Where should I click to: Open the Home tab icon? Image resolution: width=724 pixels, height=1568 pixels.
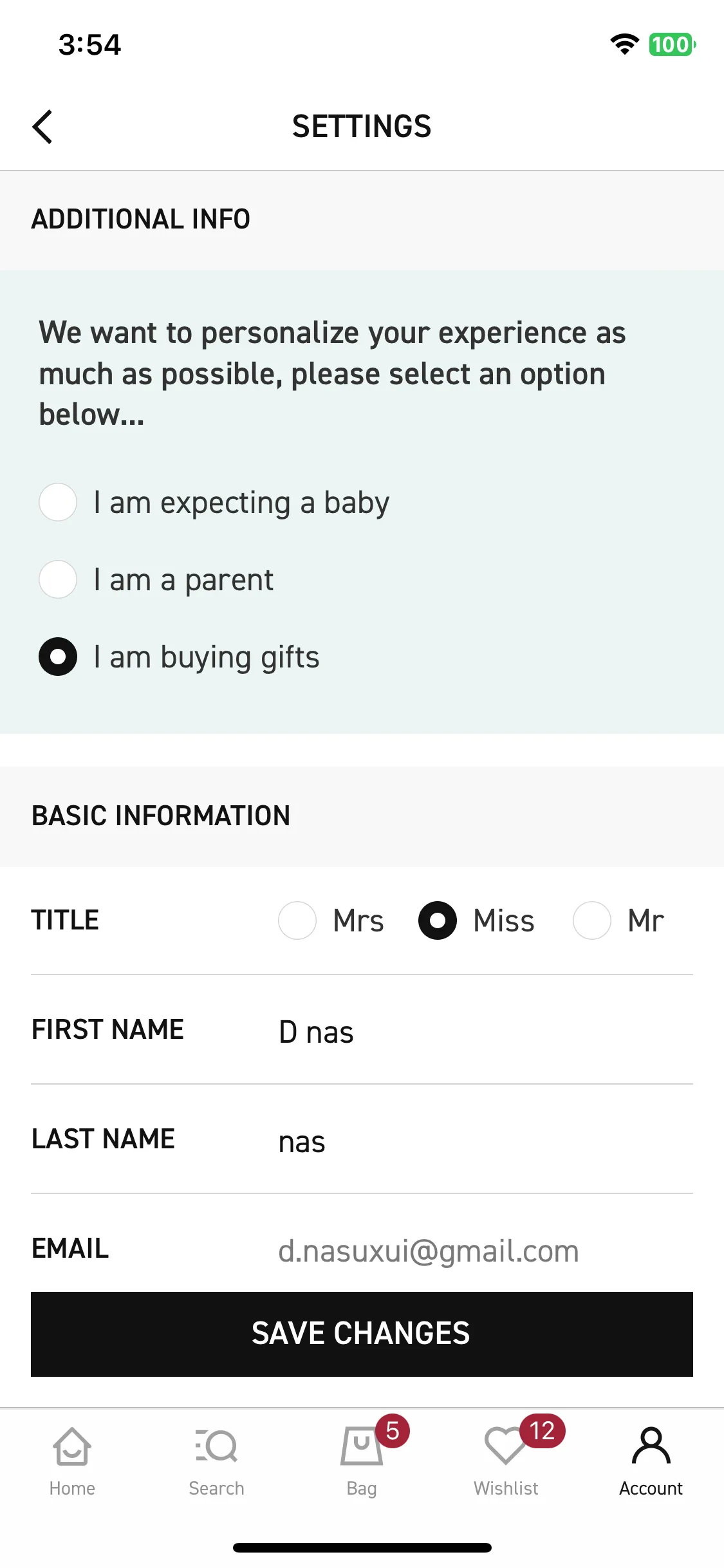72,1447
